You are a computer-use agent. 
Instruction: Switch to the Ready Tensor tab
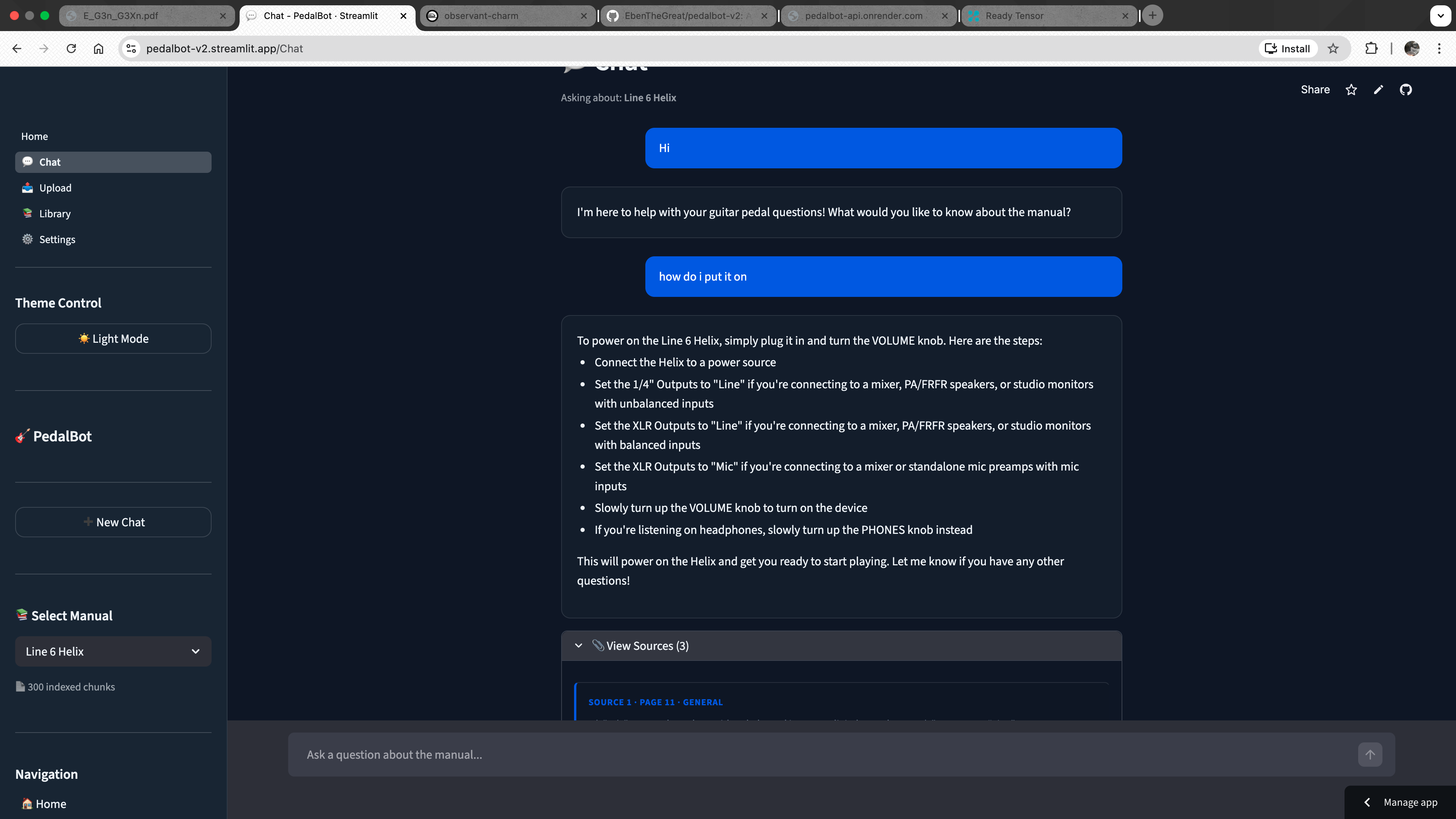1050,16
